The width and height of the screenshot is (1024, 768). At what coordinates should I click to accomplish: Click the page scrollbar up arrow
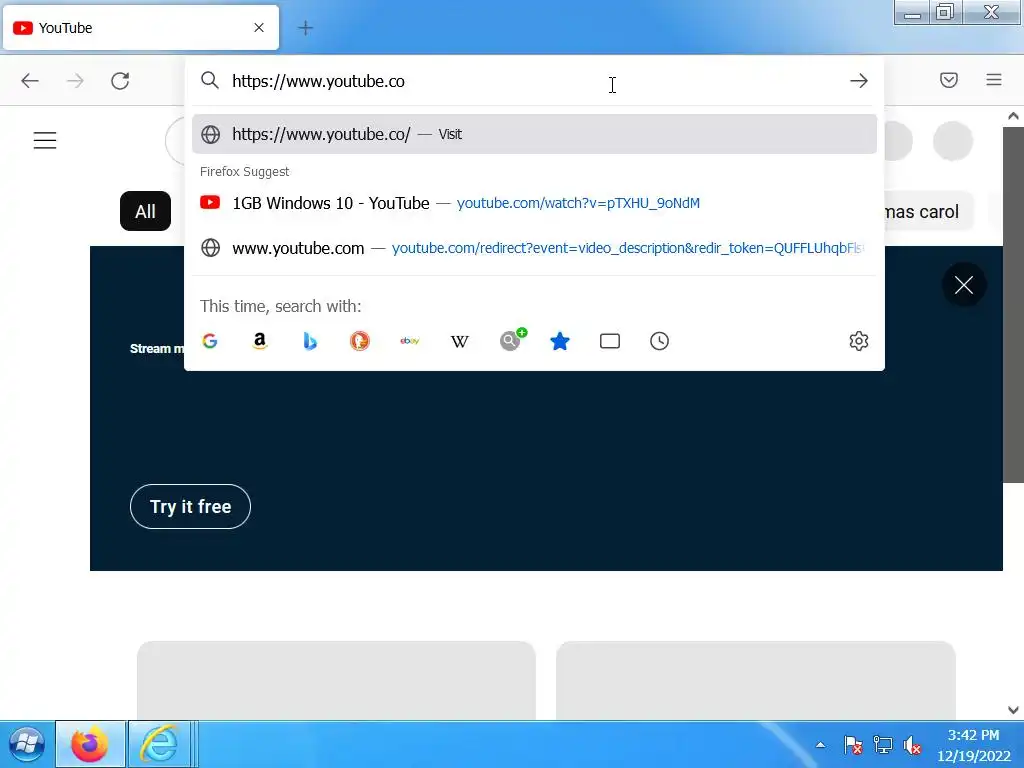[x=1013, y=116]
